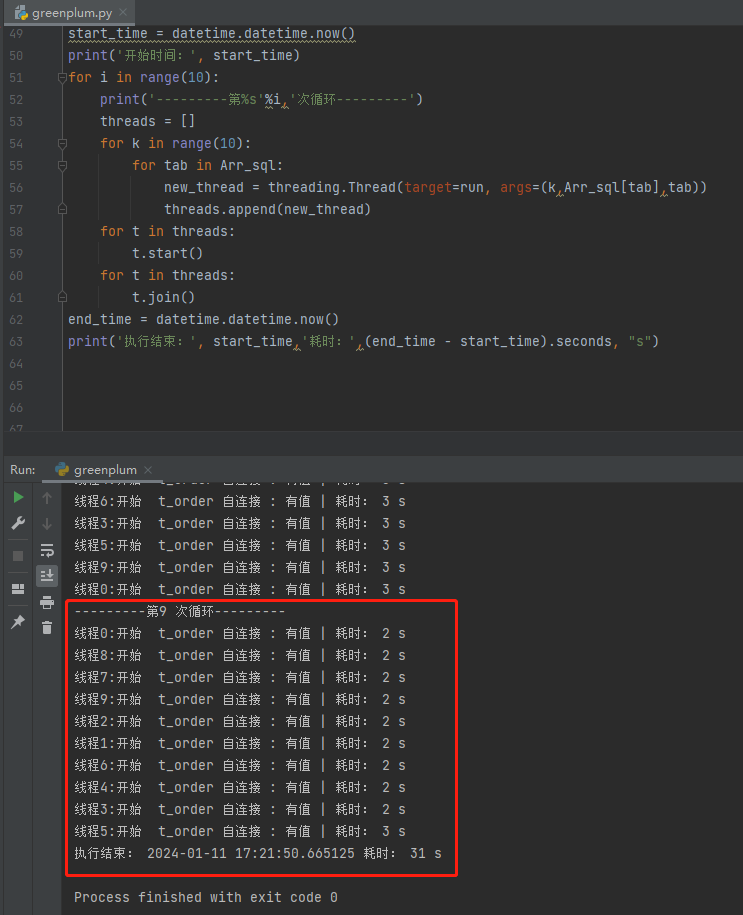The image size is (743, 915).
Task: Collapse the 'for k in range(10)' code fold
Action: [62, 143]
